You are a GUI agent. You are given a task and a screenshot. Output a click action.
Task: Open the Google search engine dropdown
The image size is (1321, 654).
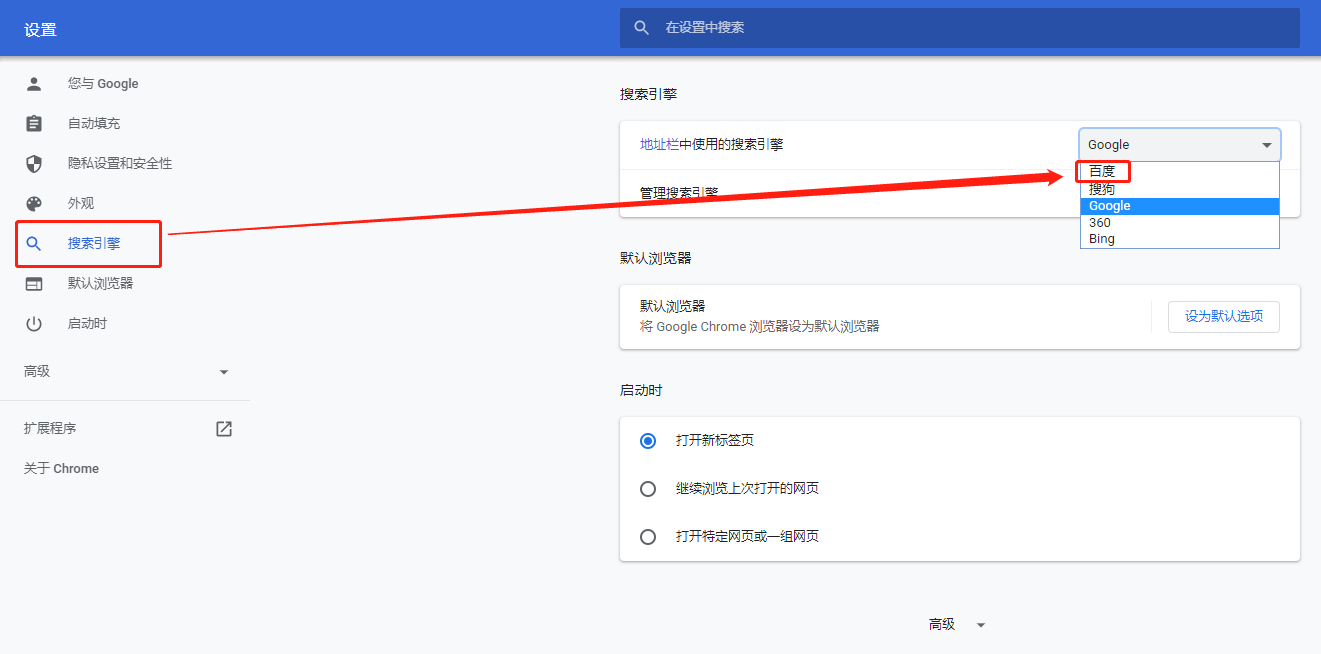click(1180, 145)
